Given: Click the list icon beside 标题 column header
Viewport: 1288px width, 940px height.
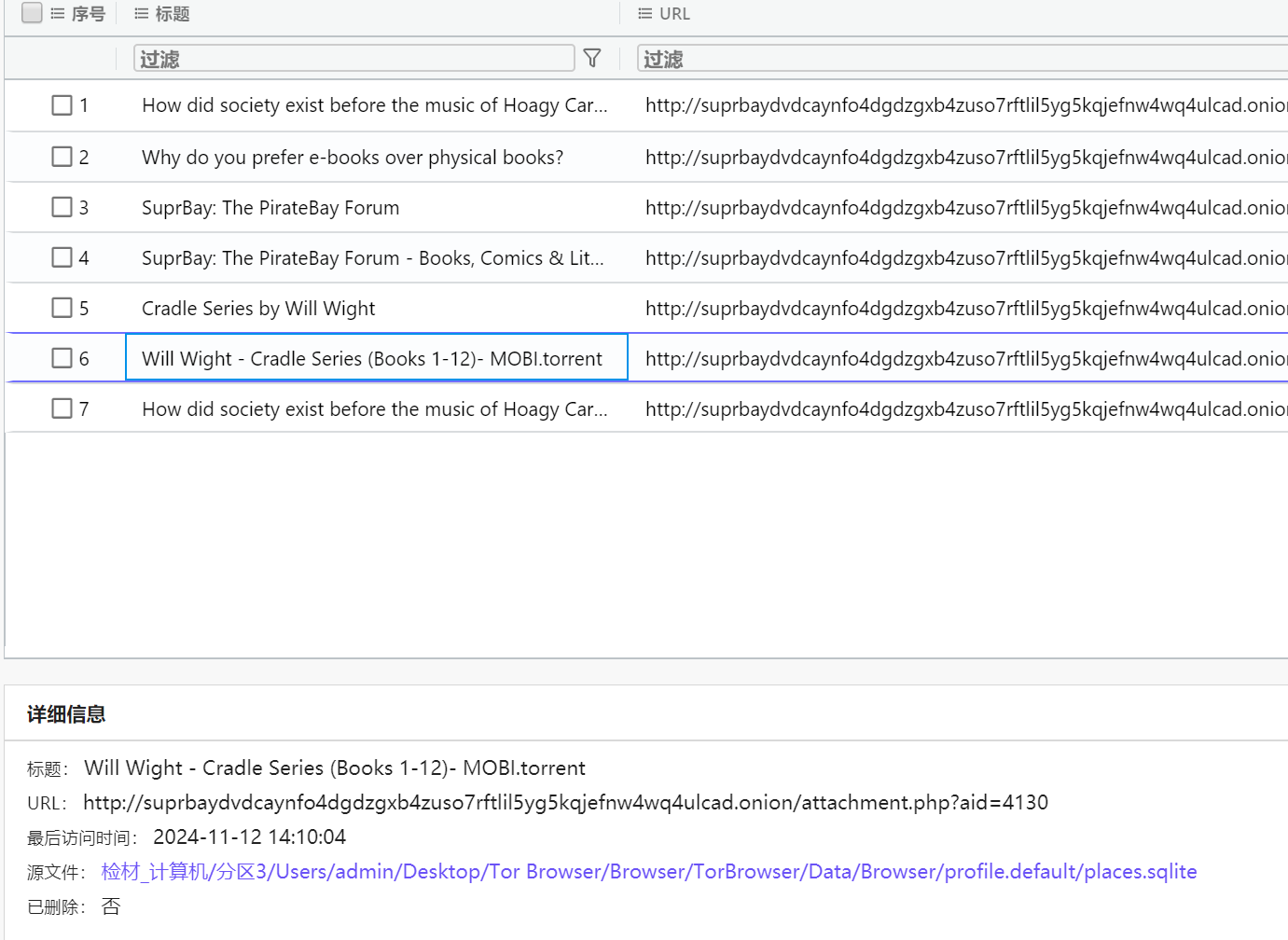Looking at the screenshot, I should click(x=142, y=14).
